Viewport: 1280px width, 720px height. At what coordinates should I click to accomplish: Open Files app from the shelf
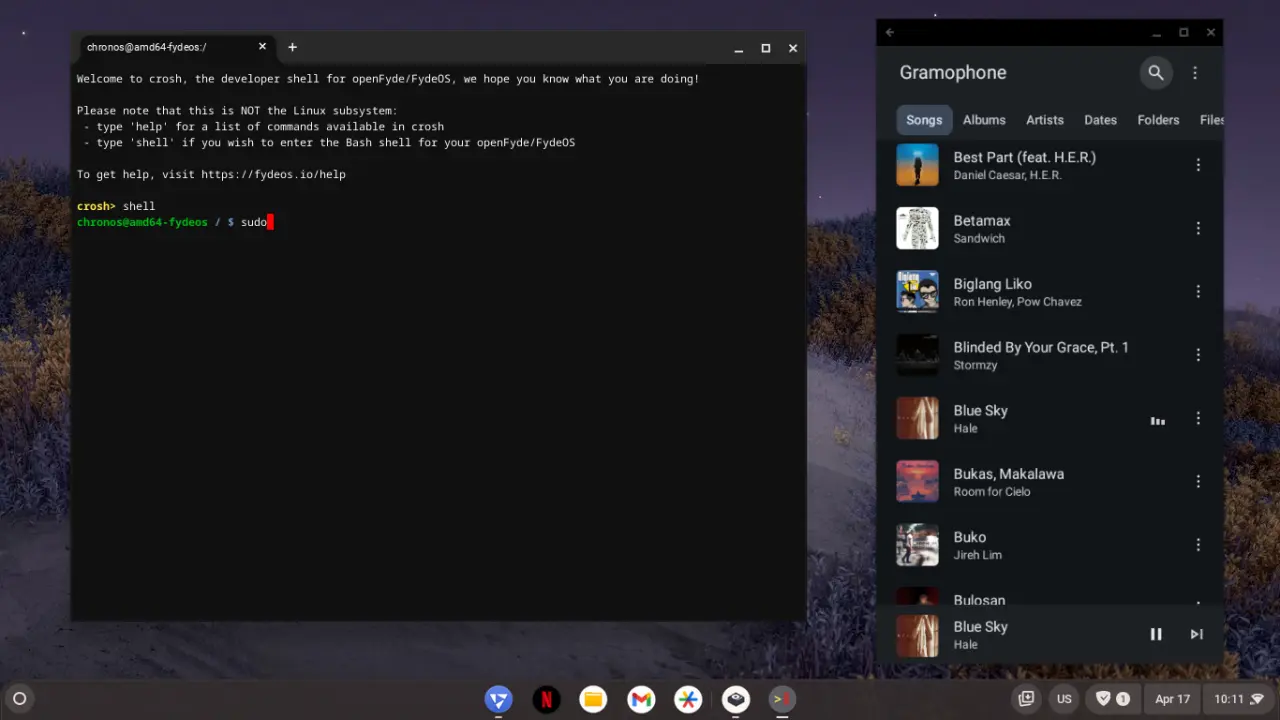click(593, 700)
